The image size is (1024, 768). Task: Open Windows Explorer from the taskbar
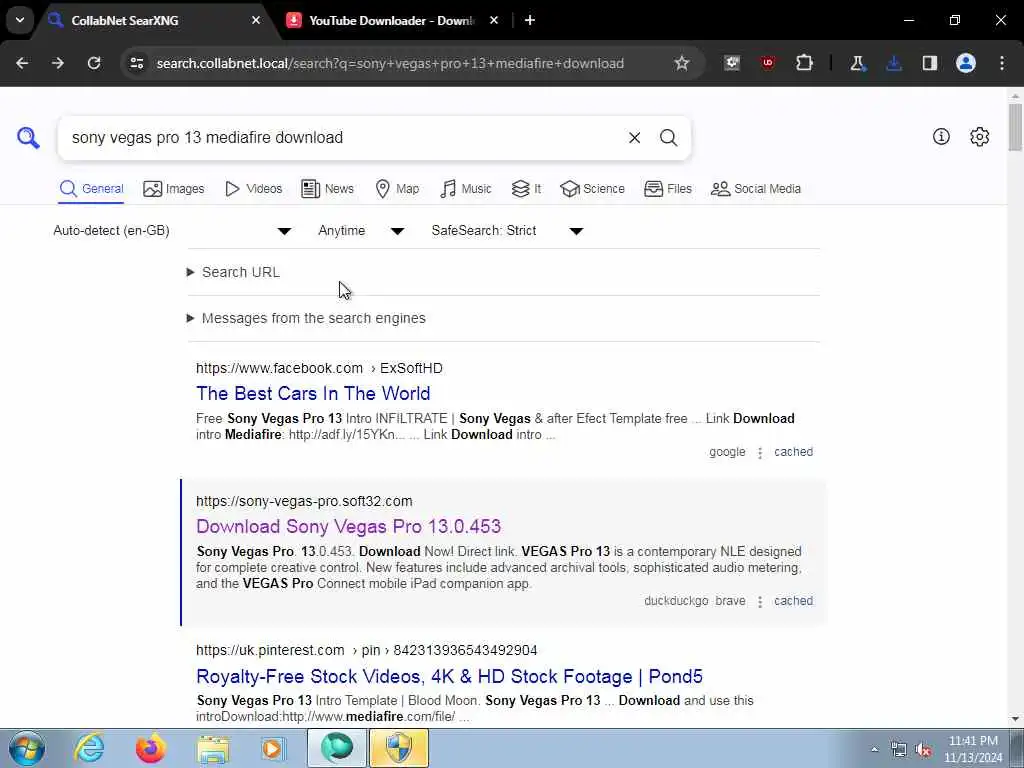[x=213, y=748]
